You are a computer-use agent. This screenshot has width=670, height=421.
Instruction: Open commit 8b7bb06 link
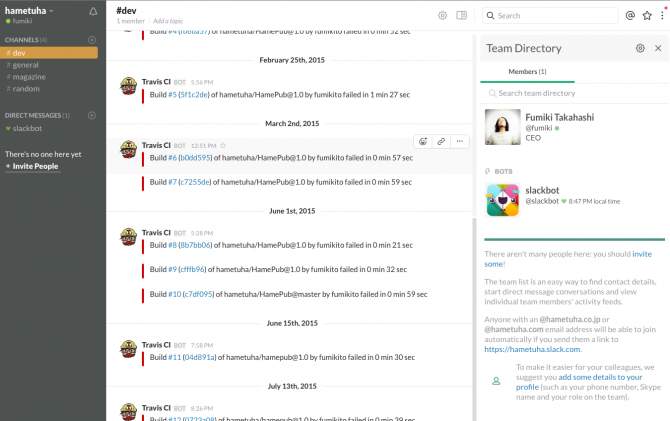coord(195,245)
